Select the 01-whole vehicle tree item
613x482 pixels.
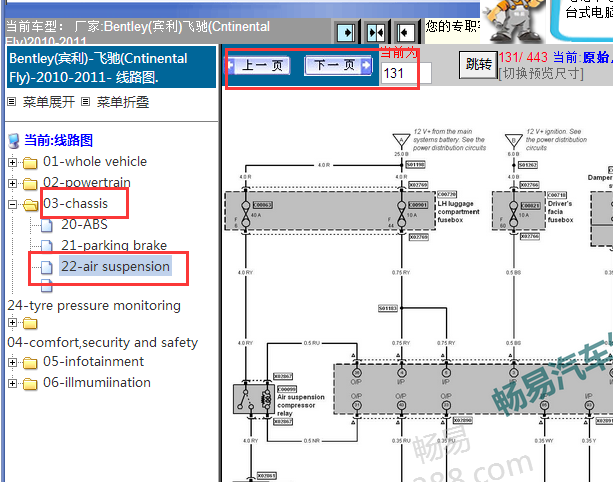(x=95, y=161)
